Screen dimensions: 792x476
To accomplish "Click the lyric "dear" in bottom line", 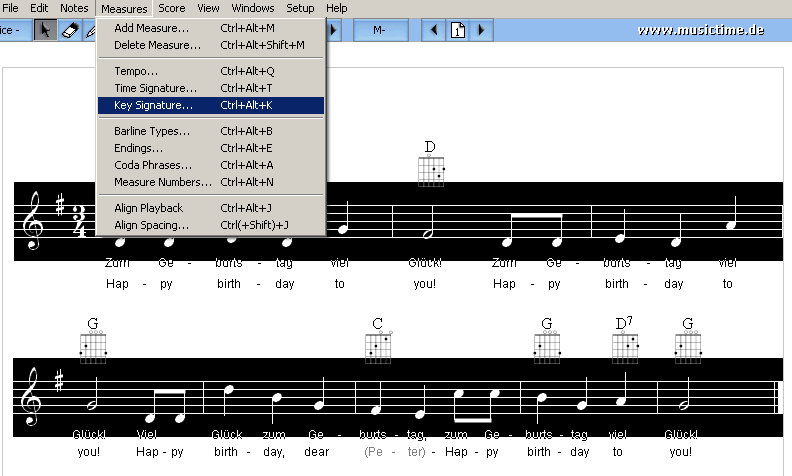I will click(x=317, y=452).
